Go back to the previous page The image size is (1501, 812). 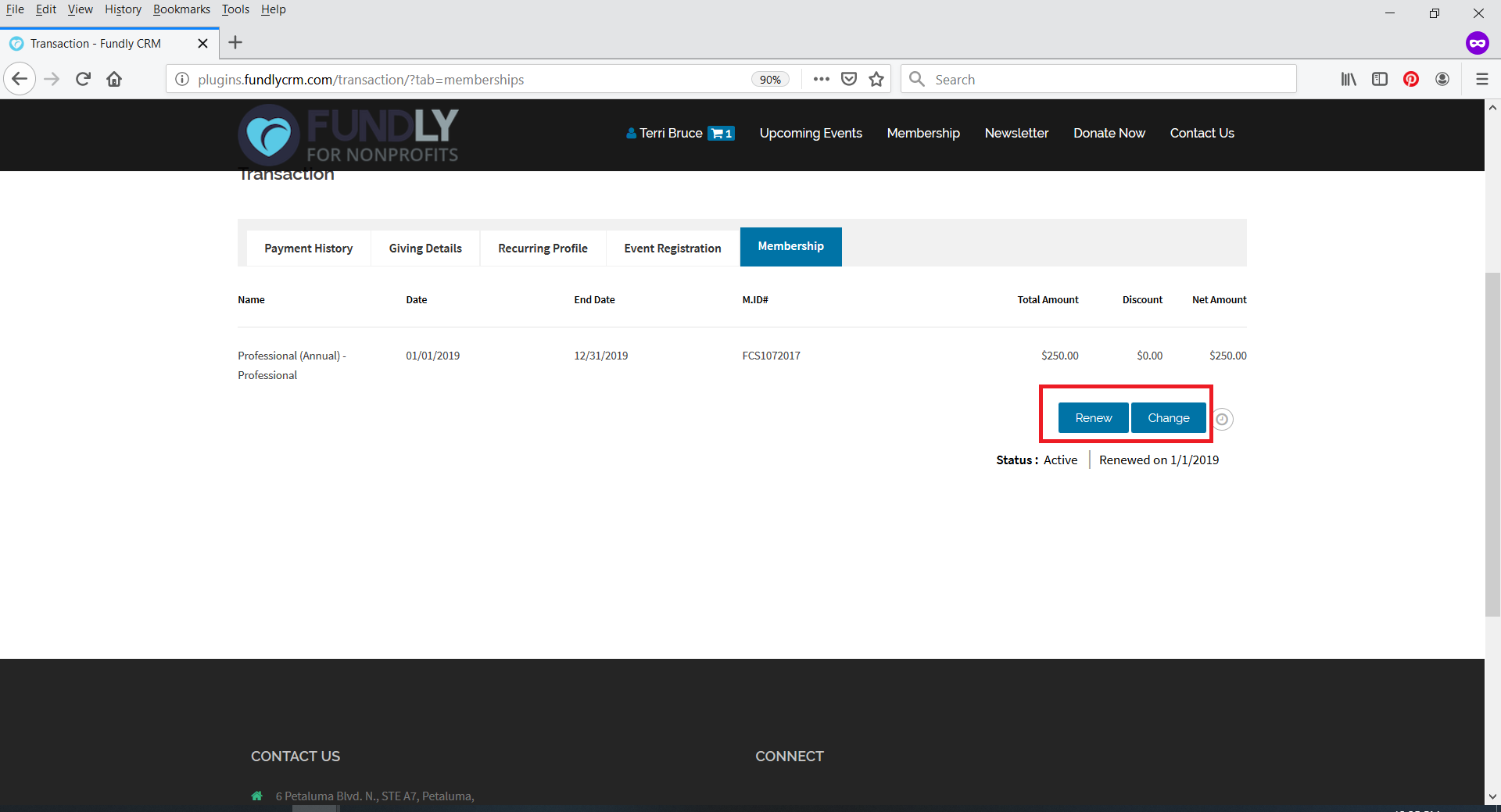20,79
